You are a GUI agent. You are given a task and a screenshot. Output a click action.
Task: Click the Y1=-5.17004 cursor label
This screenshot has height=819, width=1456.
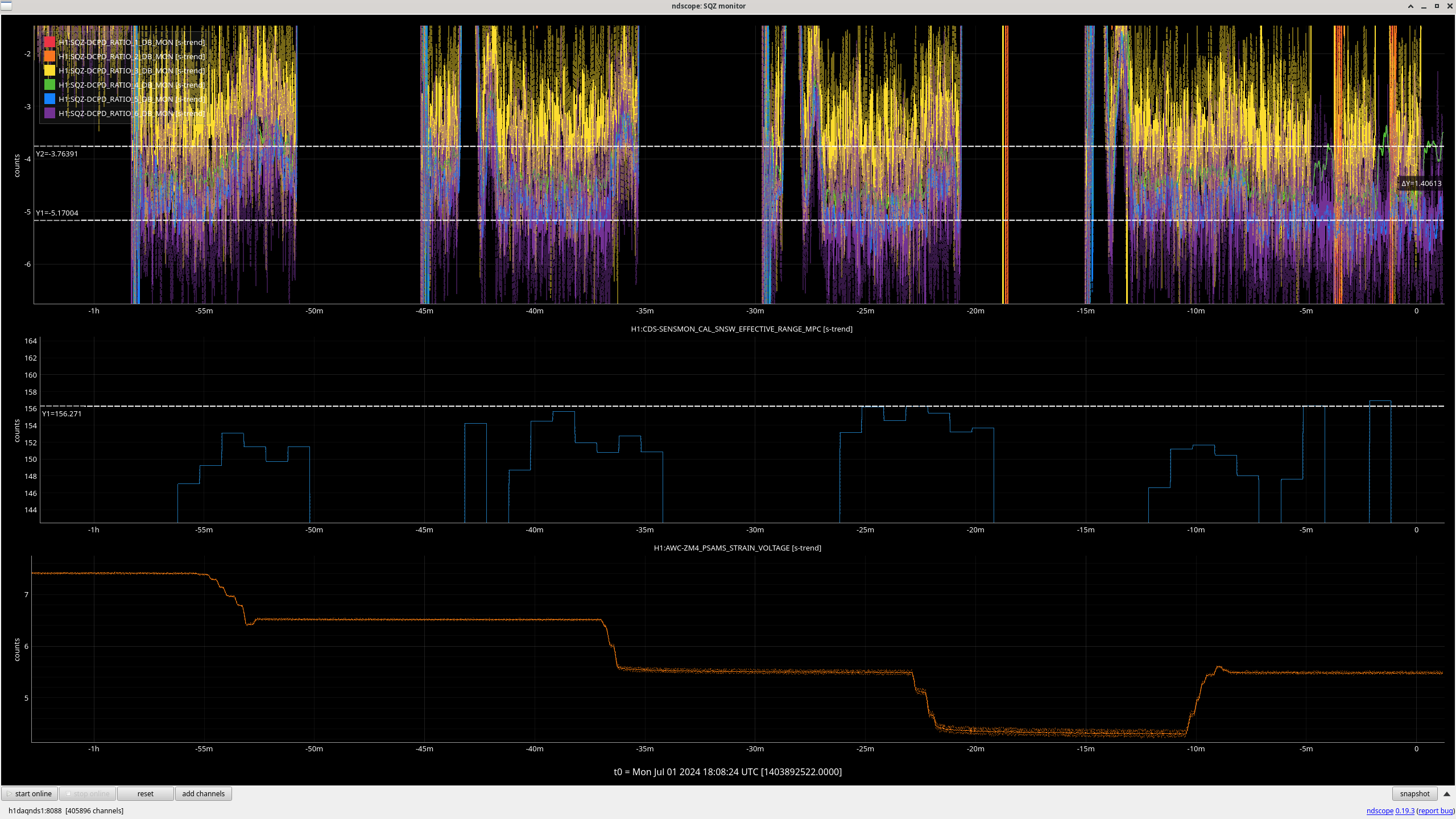pos(57,213)
